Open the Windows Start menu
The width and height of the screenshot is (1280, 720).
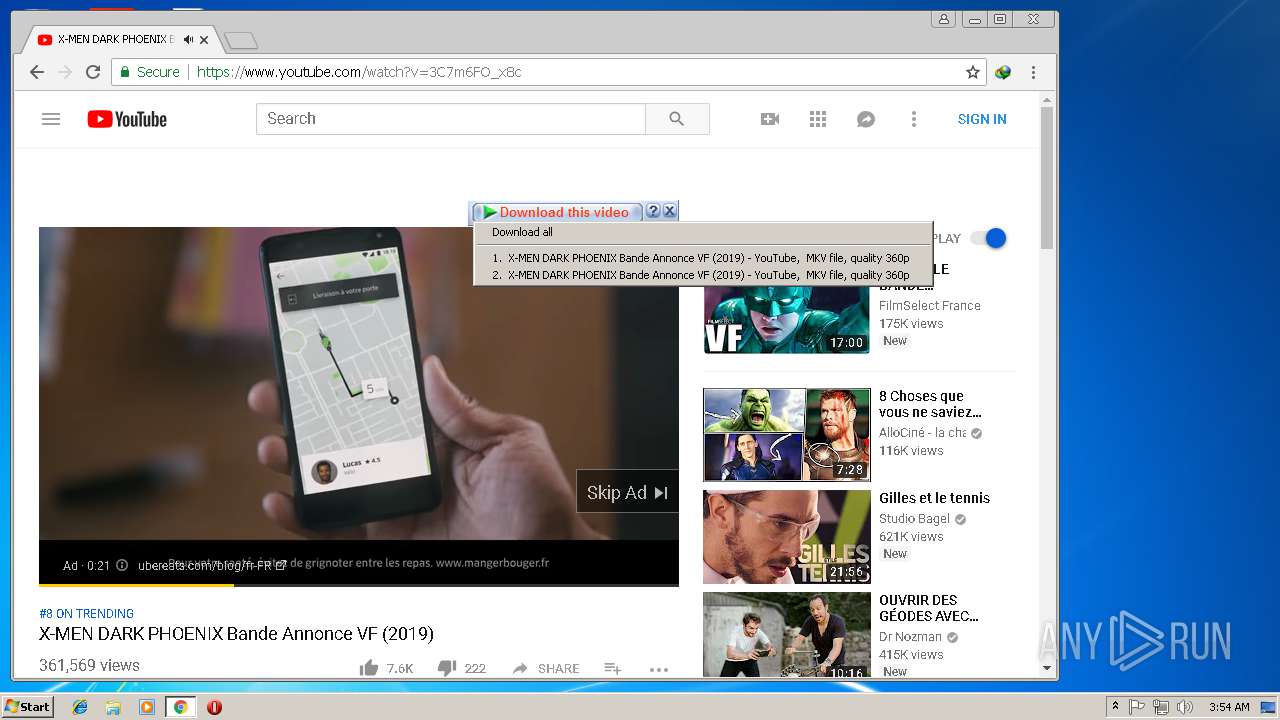click(28, 706)
